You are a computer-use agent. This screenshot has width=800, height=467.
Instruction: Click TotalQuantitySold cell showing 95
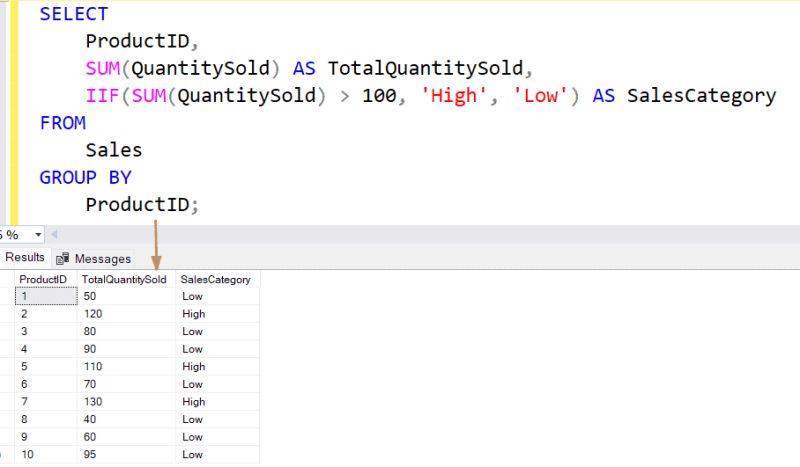pos(126,454)
